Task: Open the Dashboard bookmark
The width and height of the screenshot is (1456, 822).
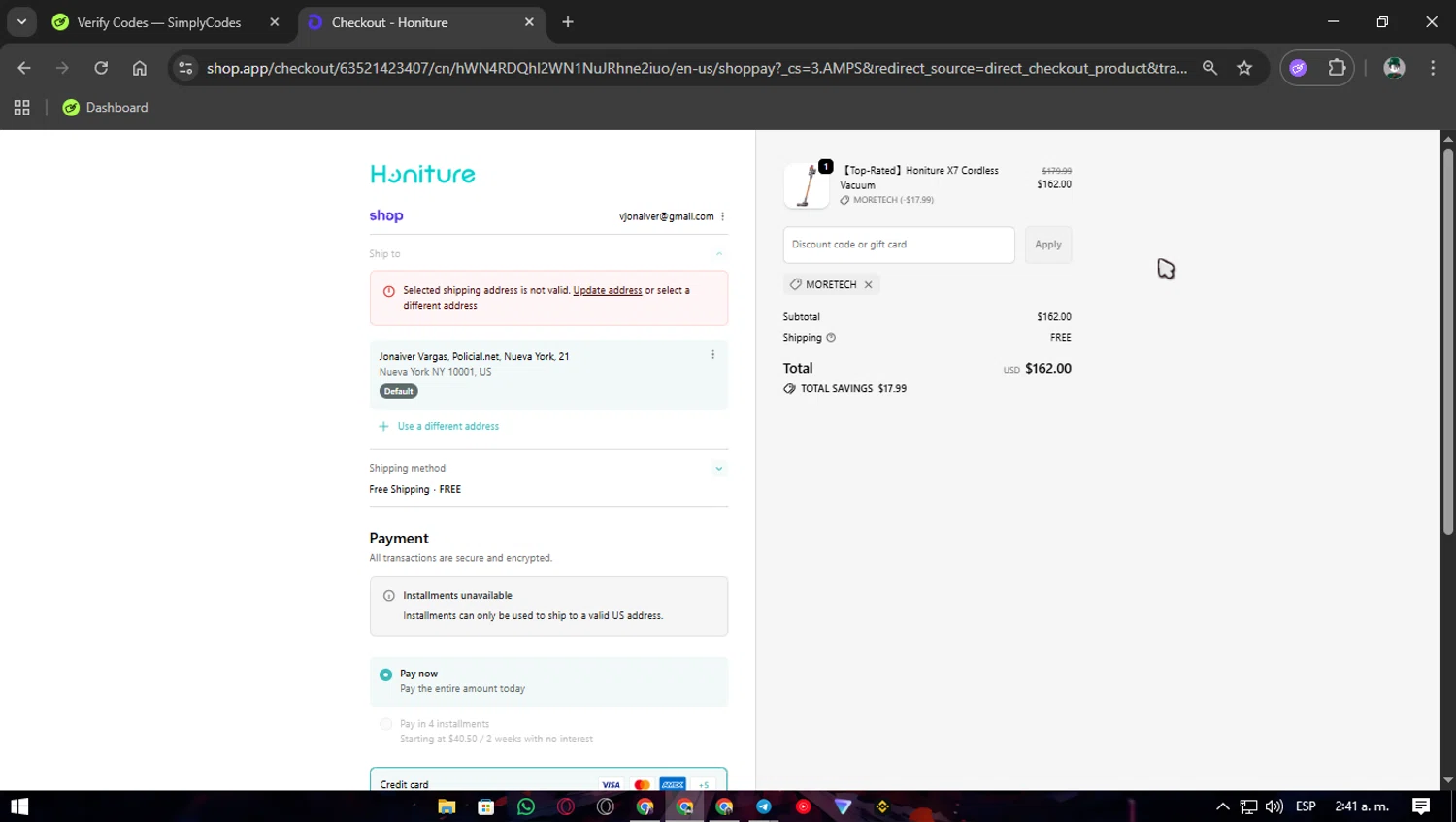Action: 105,108
